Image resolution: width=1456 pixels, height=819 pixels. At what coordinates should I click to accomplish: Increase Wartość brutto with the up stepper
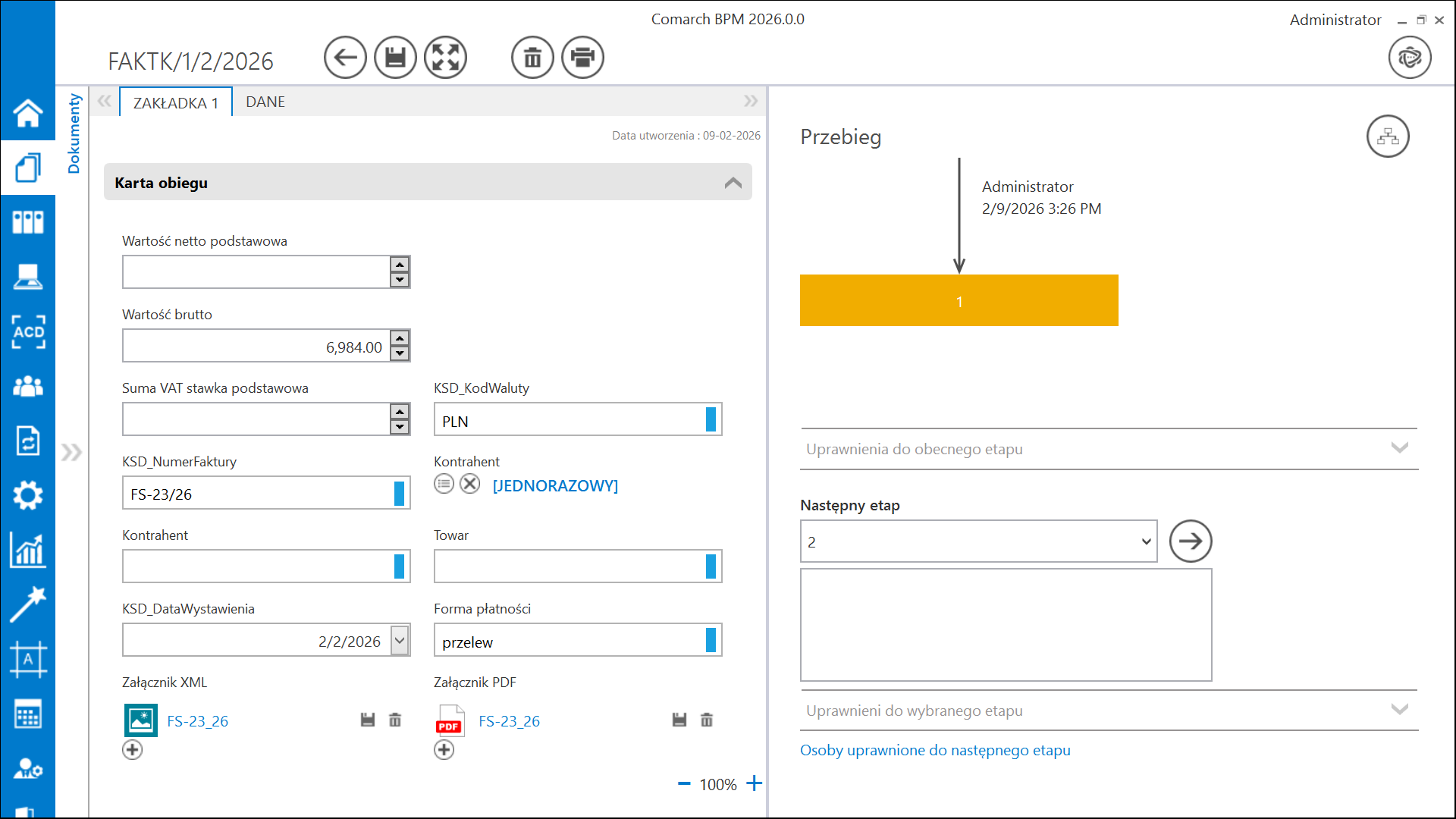click(400, 338)
